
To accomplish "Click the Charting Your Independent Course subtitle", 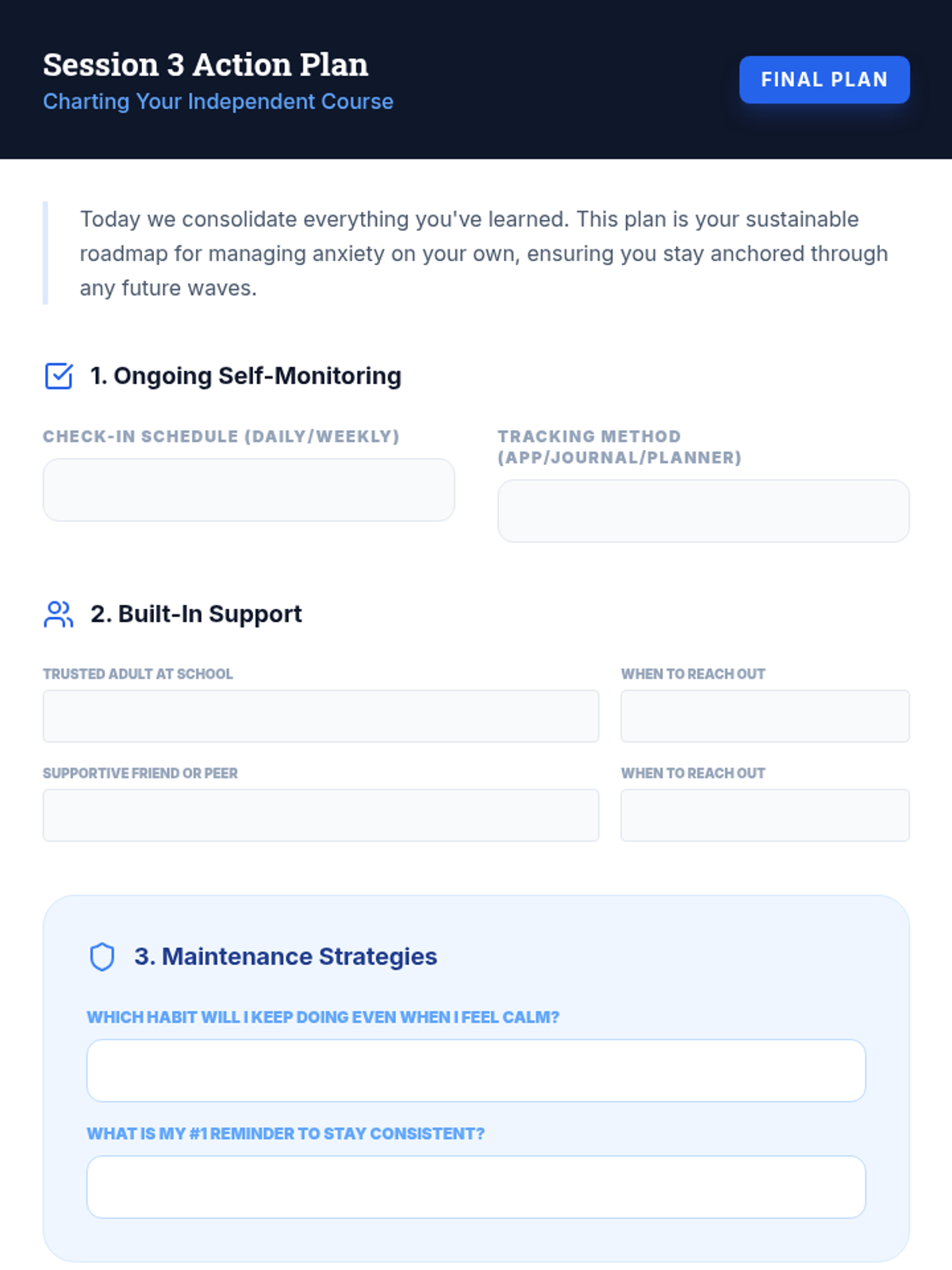I will tap(218, 102).
